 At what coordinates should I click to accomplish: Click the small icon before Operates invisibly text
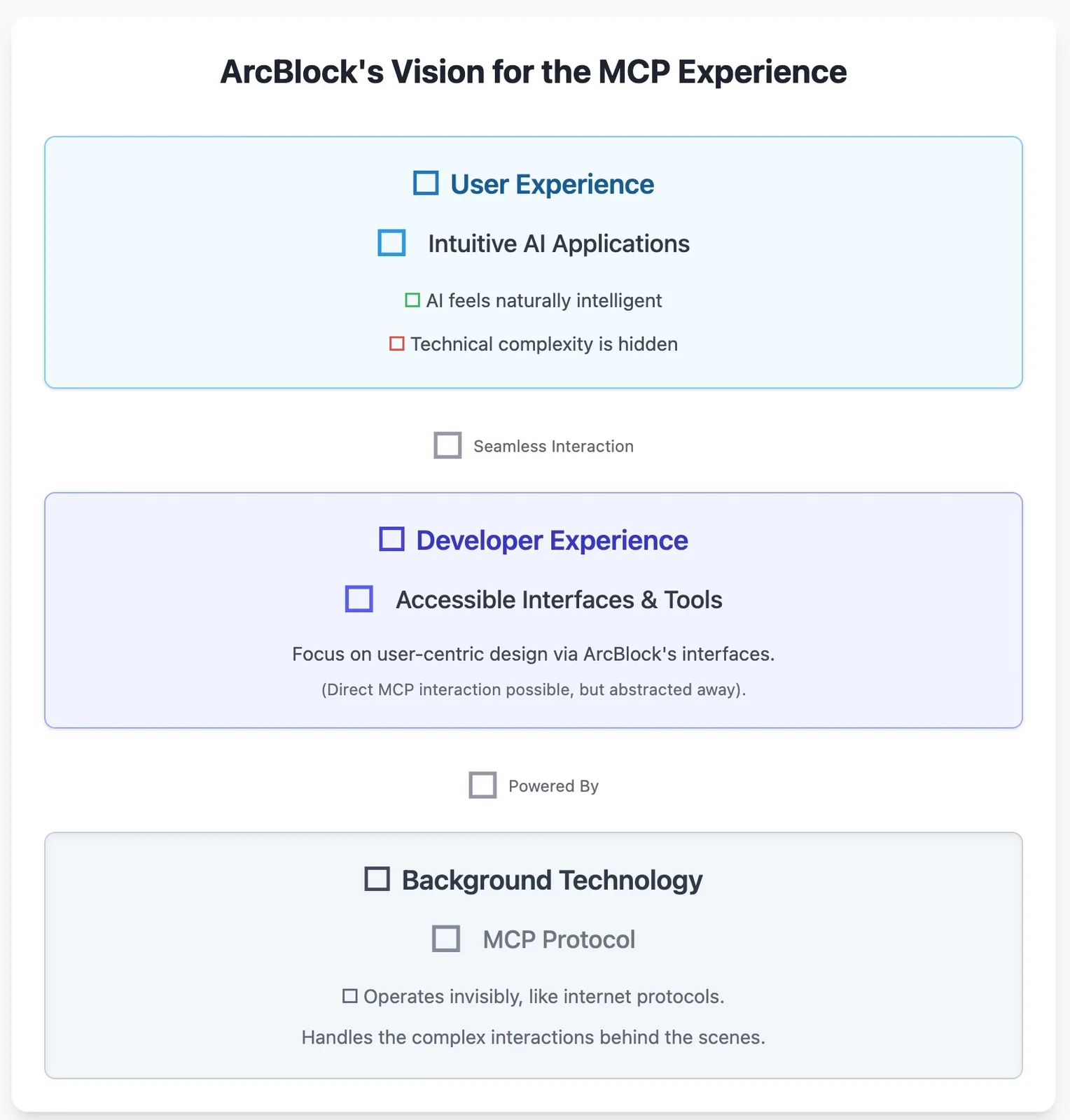pos(350,996)
